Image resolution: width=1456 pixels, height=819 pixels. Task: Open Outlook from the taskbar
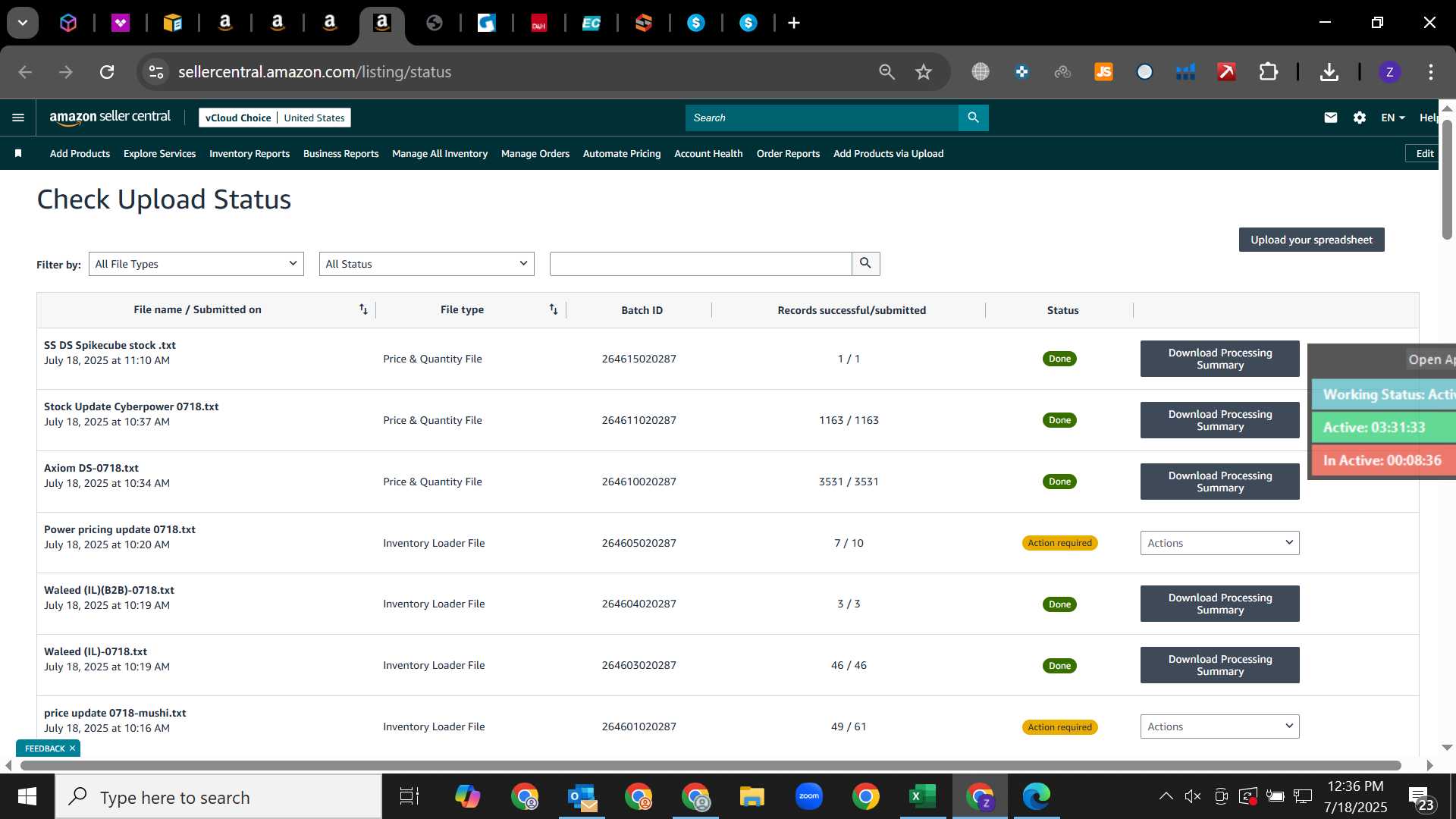coord(582,796)
